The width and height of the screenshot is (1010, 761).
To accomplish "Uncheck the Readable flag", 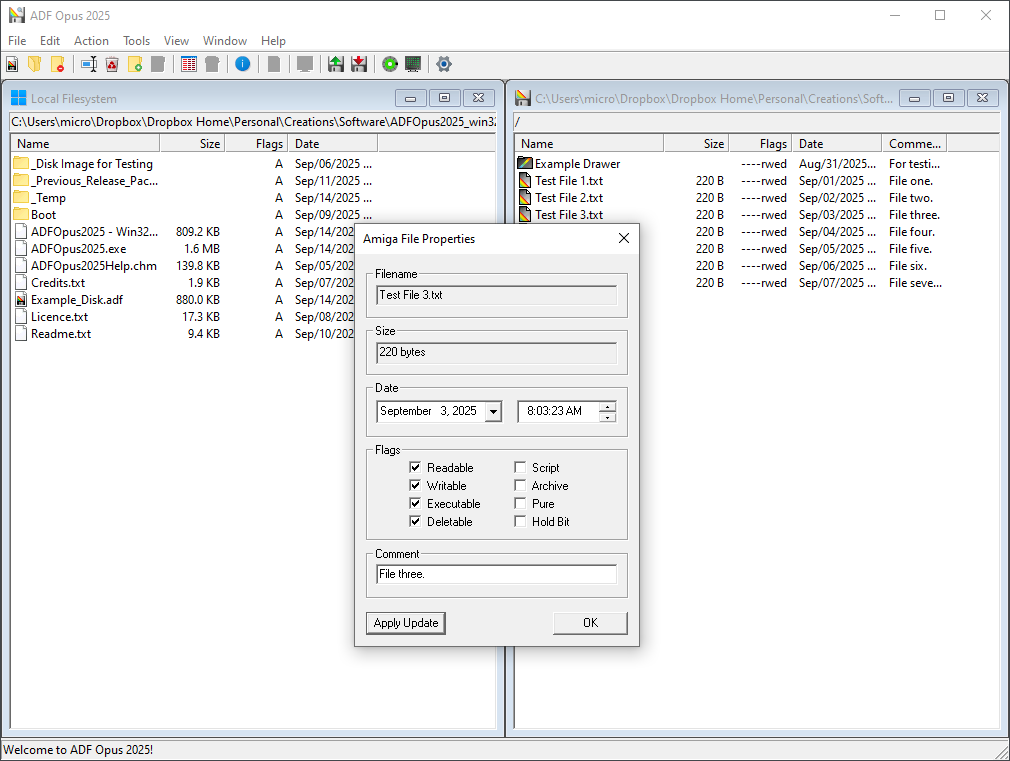I will click(415, 467).
